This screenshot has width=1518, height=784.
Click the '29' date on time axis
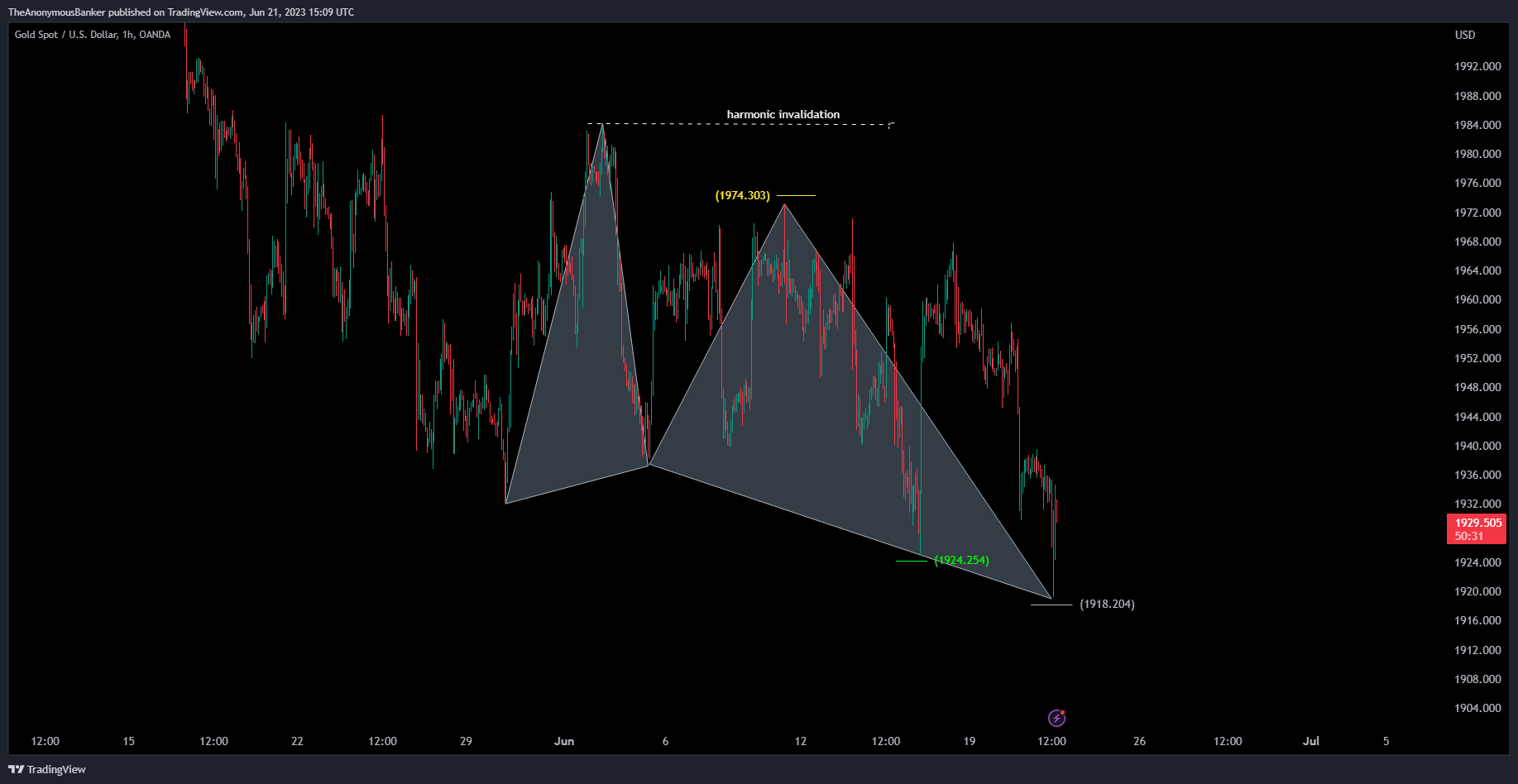[x=466, y=741]
